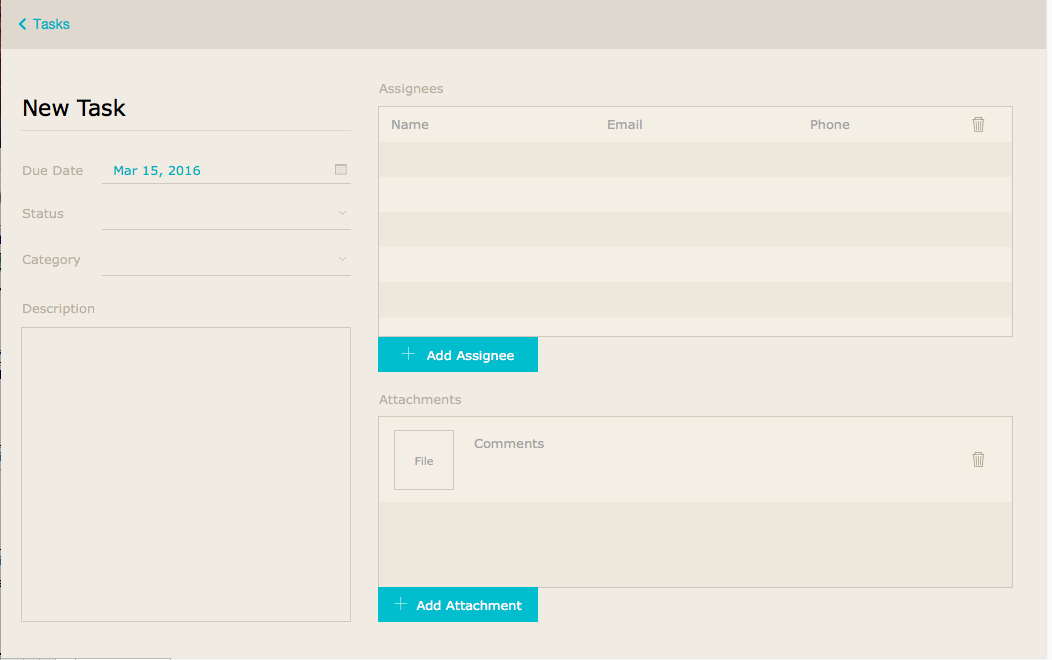This screenshot has height=660, width=1052.
Task: Click the Name column header
Action: 412,124
